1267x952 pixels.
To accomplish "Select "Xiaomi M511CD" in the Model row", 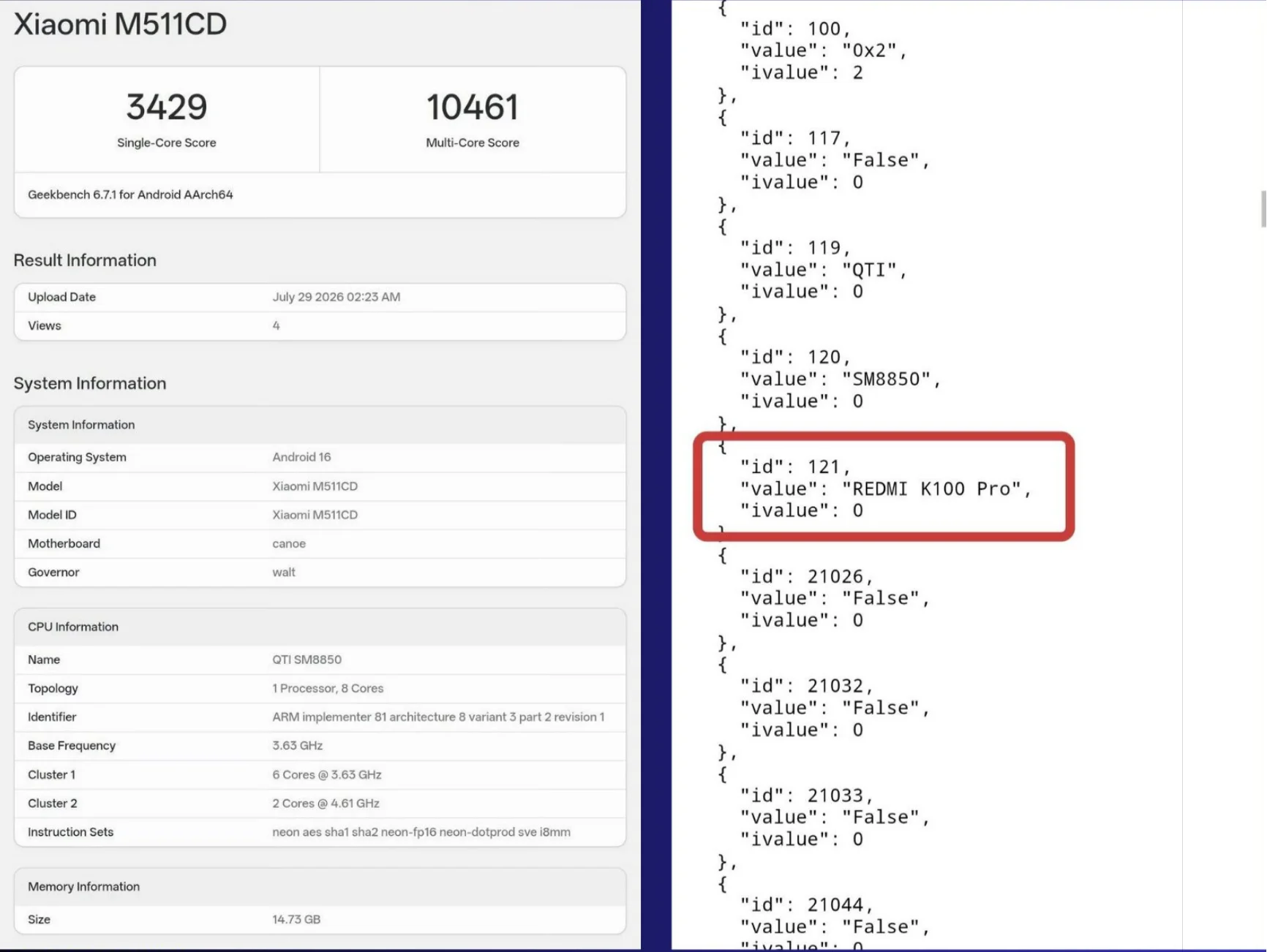I will 315,486.
